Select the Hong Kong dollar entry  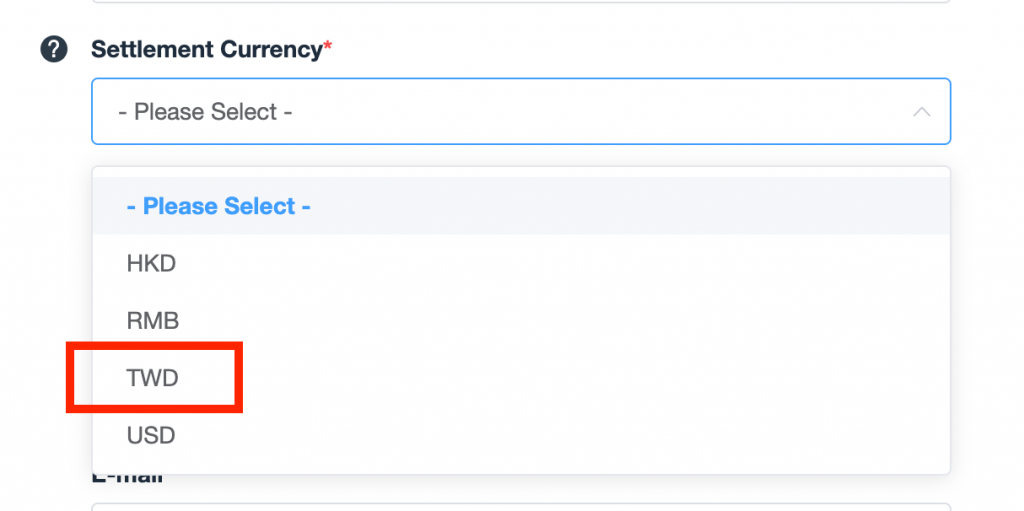521,263
